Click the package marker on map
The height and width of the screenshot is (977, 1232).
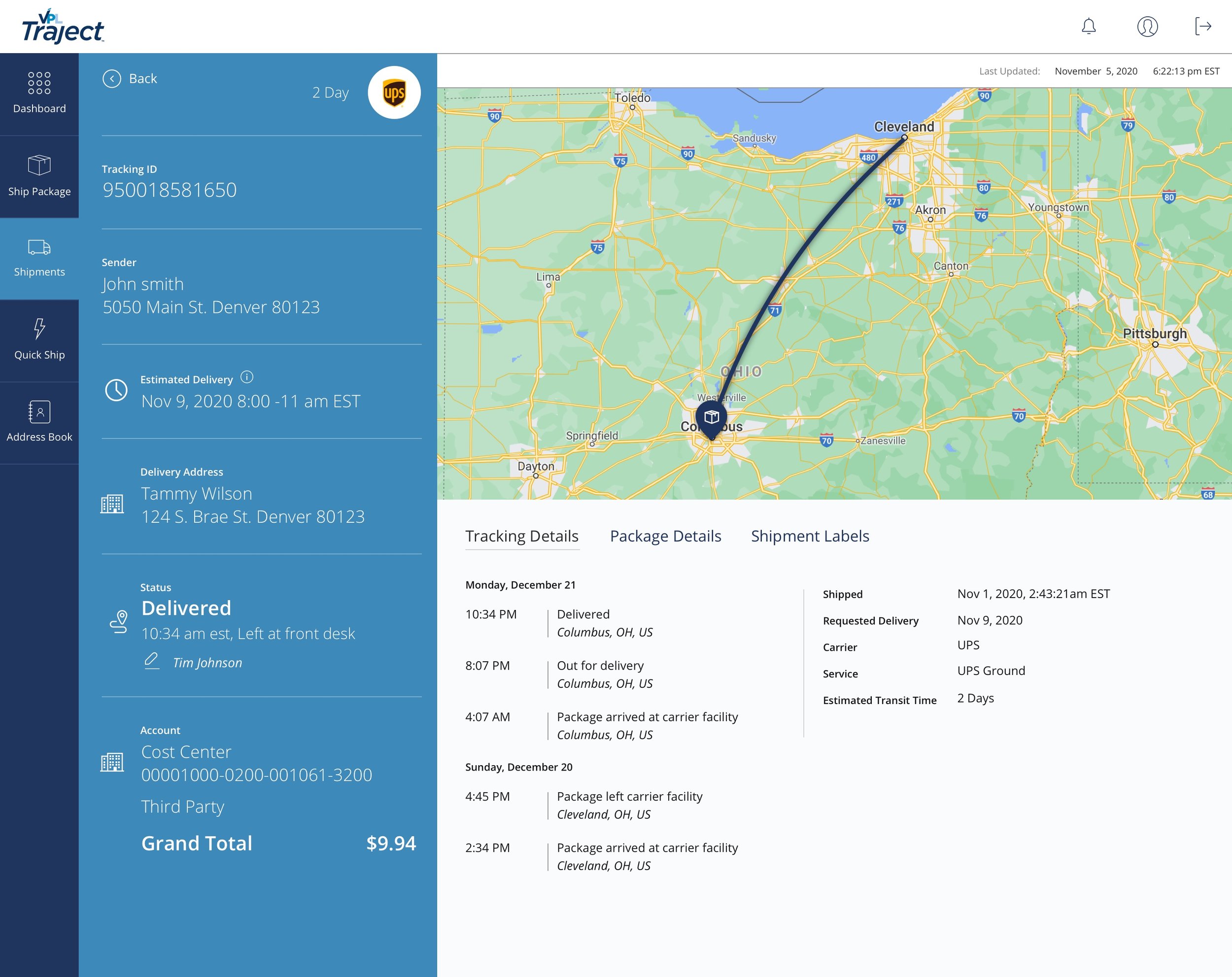[x=712, y=417]
